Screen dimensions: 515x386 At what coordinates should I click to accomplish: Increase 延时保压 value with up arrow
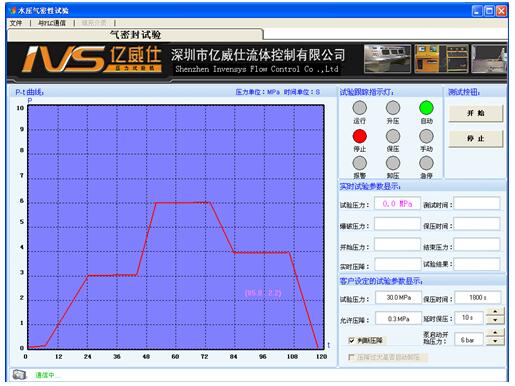pyautogui.click(x=495, y=311)
